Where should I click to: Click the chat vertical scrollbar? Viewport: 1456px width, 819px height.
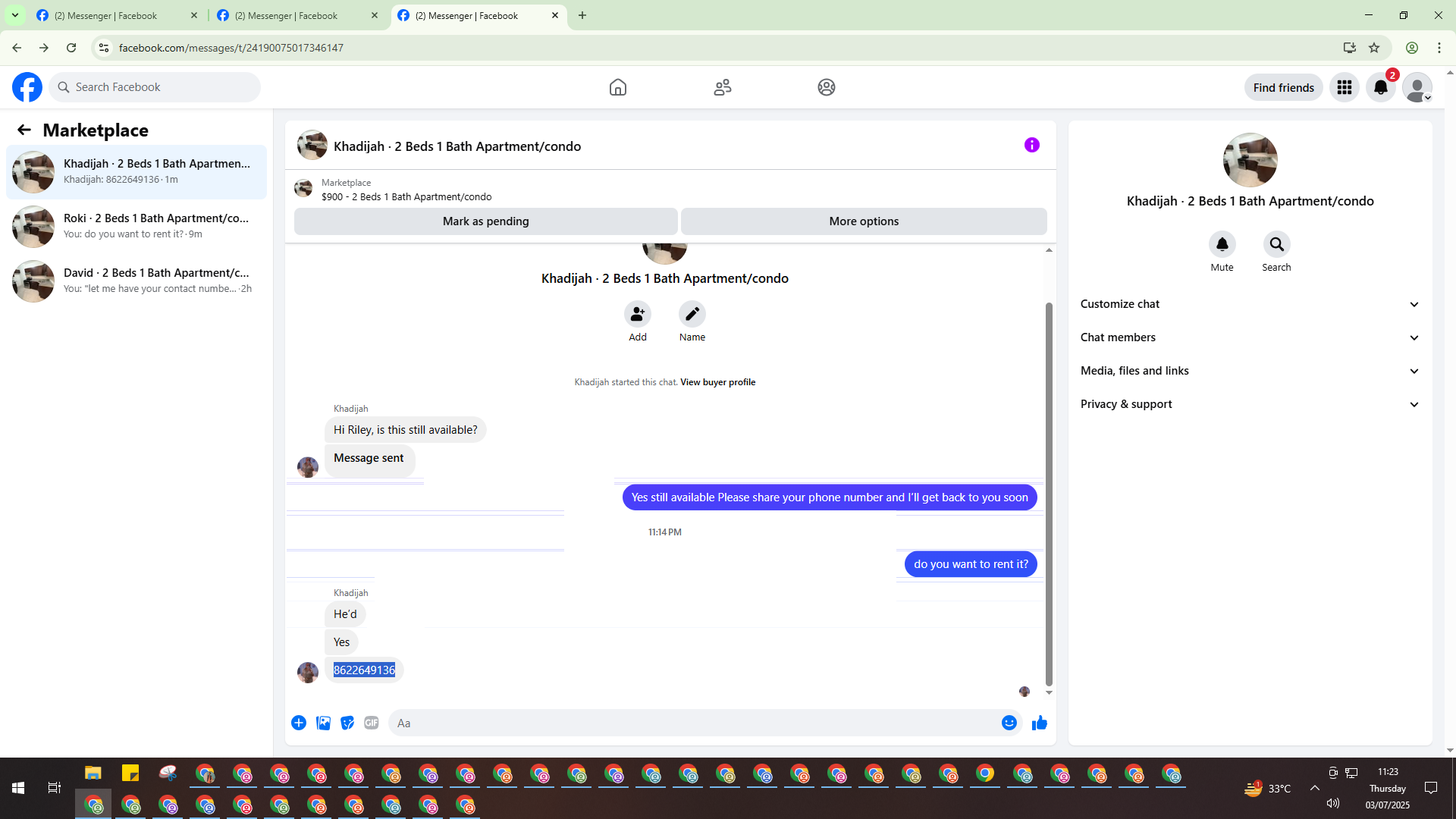[x=1049, y=493]
